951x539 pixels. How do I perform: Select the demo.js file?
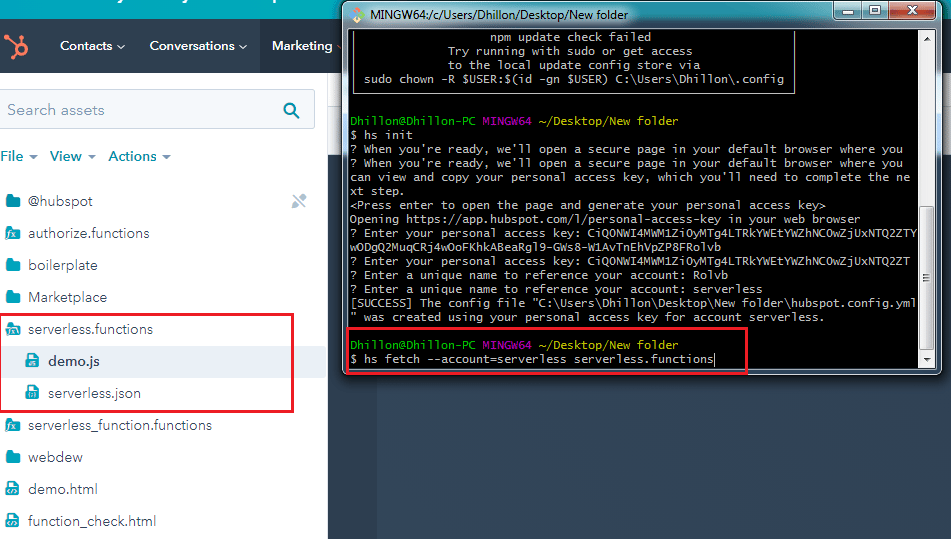coord(74,361)
